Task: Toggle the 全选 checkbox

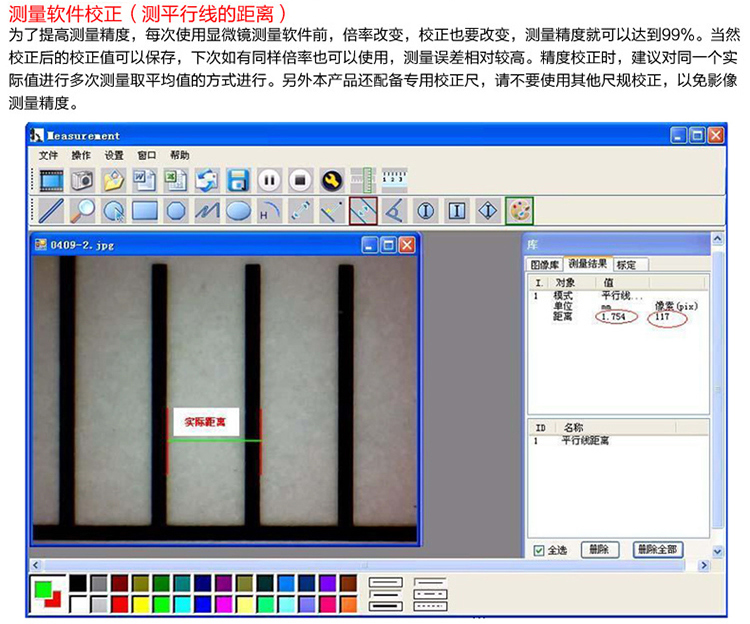Action: pyautogui.click(x=539, y=550)
